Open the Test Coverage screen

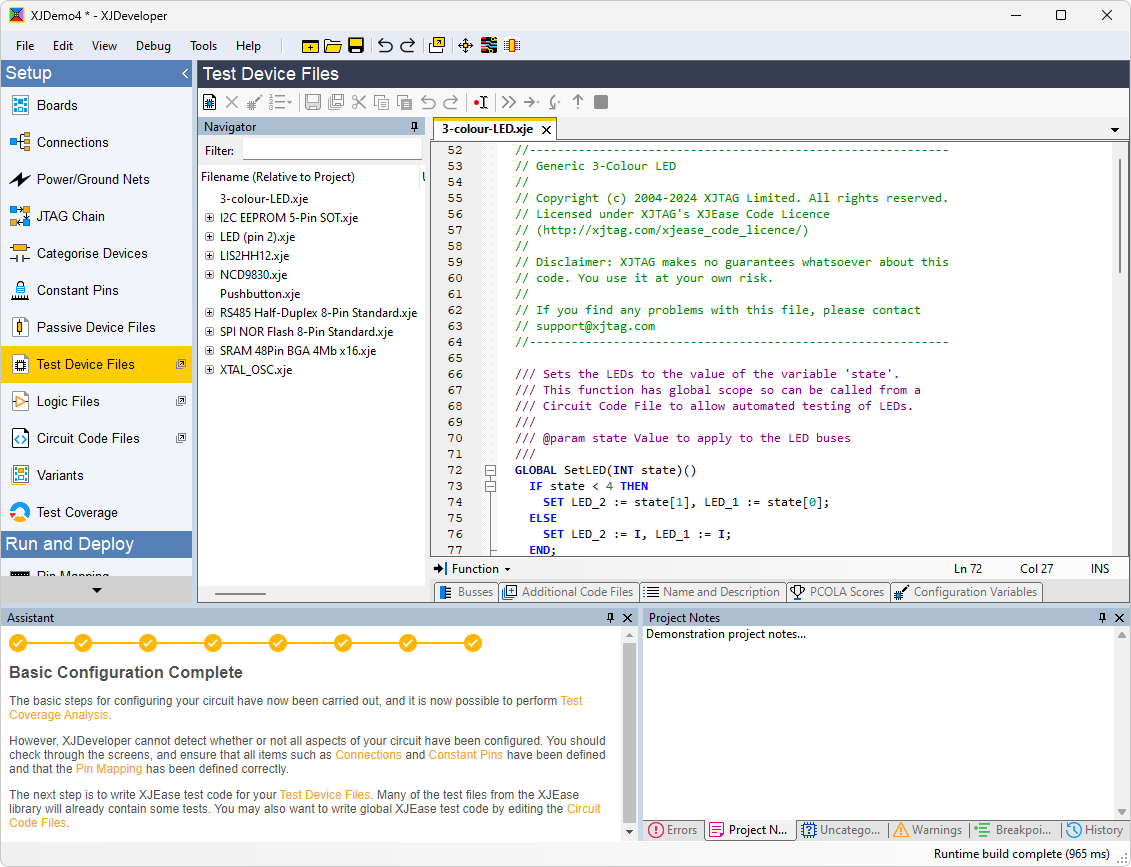pos(77,512)
